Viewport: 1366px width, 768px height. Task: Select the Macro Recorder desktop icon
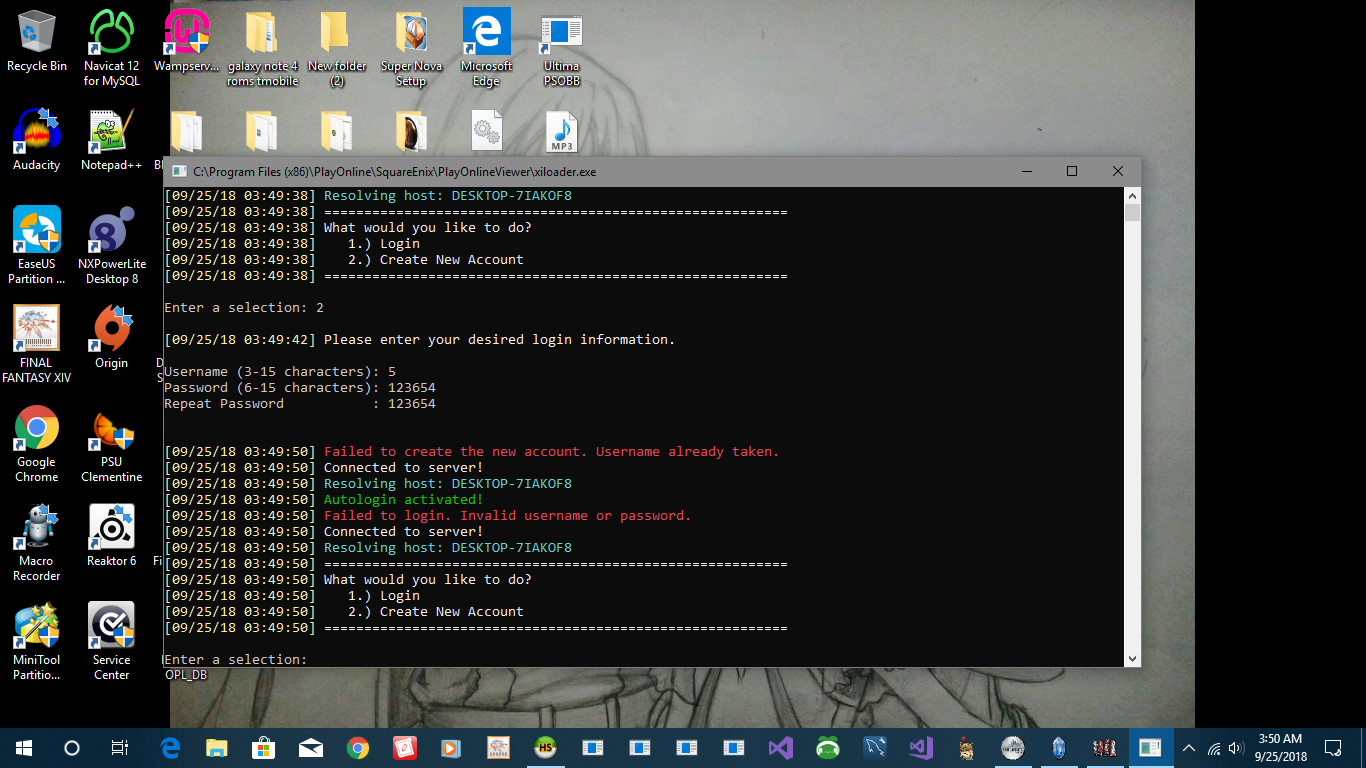click(x=36, y=528)
